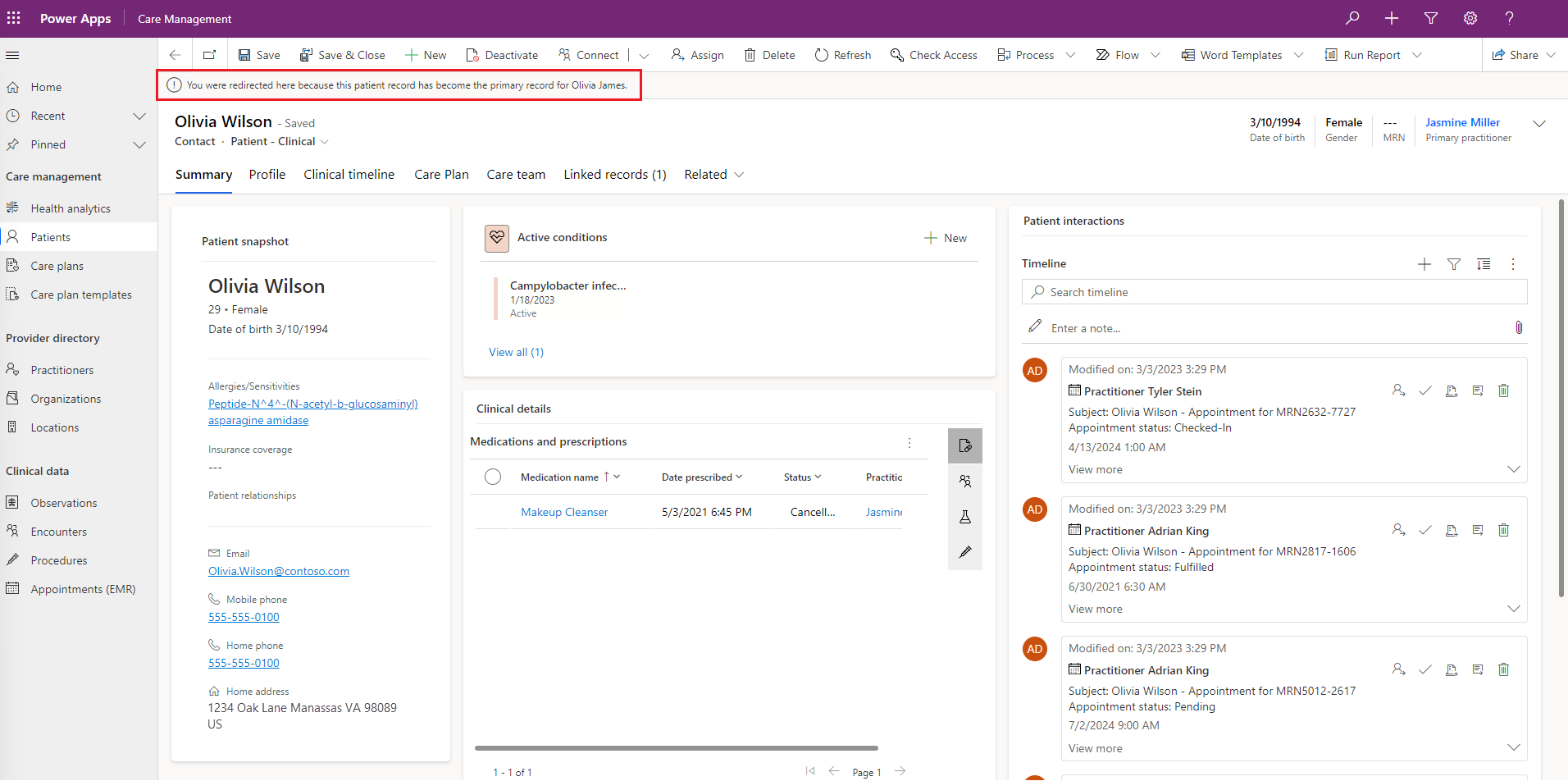Add a new timeline record with plus
This screenshot has width=1568, height=781.
1424,264
